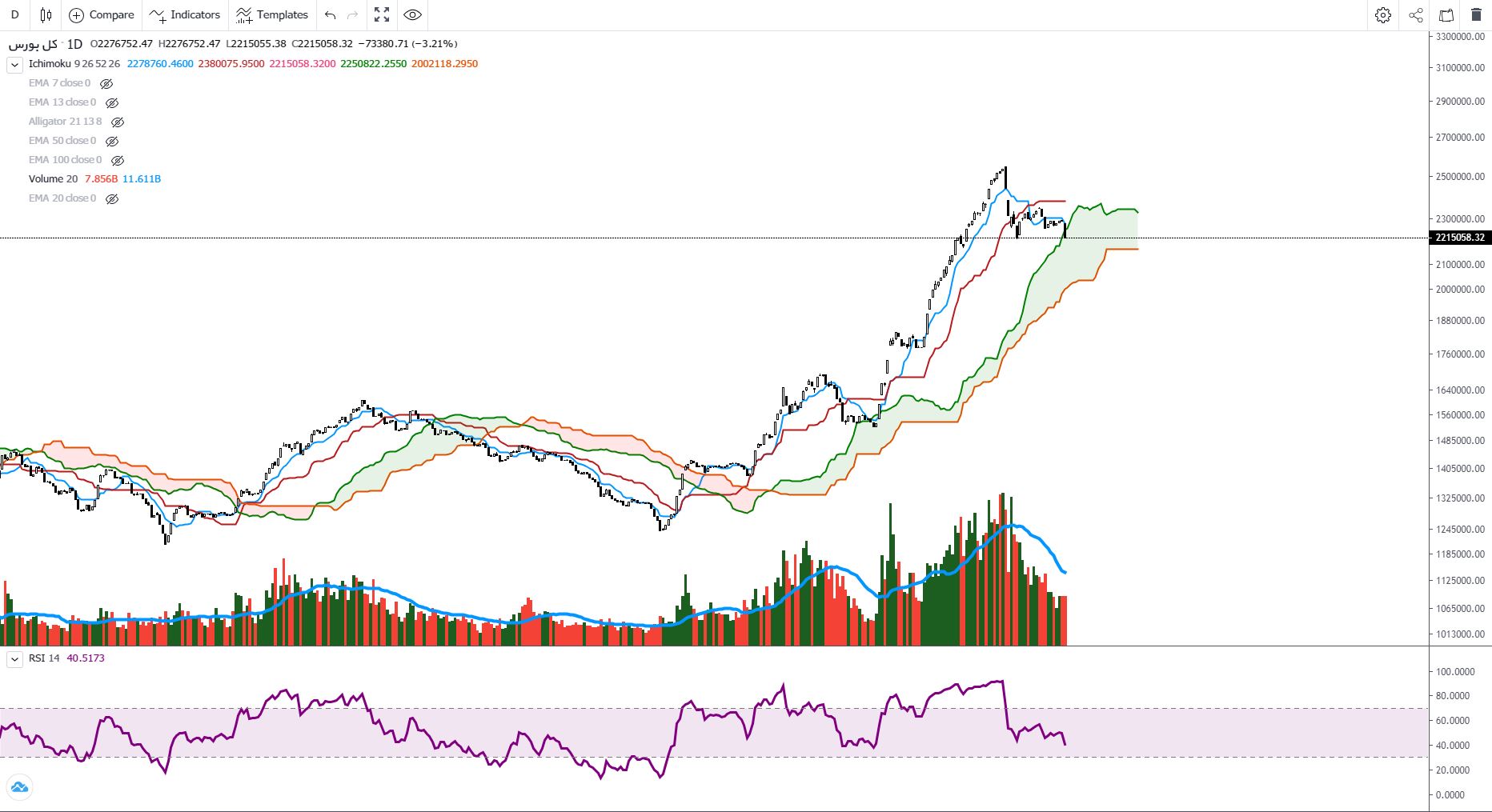Image resolution: width=1492 pixels, height=812 pixels.
Task: Open chart settings gear icon
Action: (x=1383, y=15)
